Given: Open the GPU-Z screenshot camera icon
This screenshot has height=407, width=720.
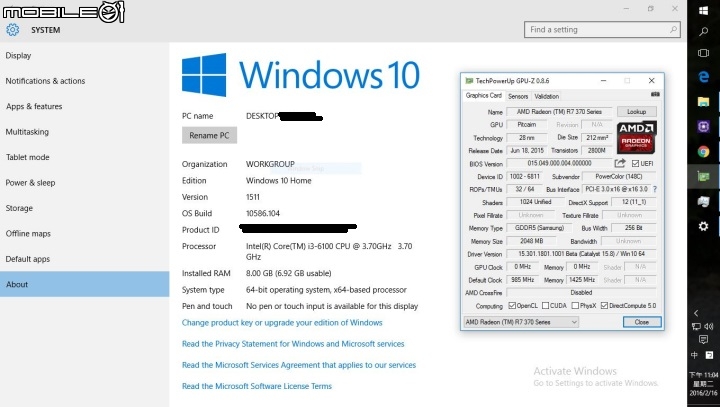Looking at the screenshot, I should click(655, 95).
